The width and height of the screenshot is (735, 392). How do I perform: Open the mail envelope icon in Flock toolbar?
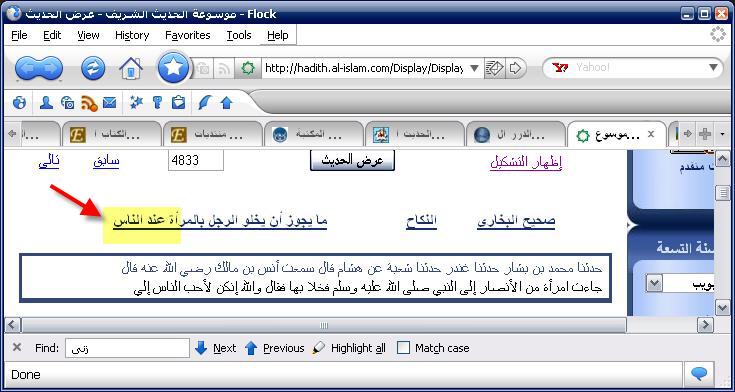click(109, 102)
